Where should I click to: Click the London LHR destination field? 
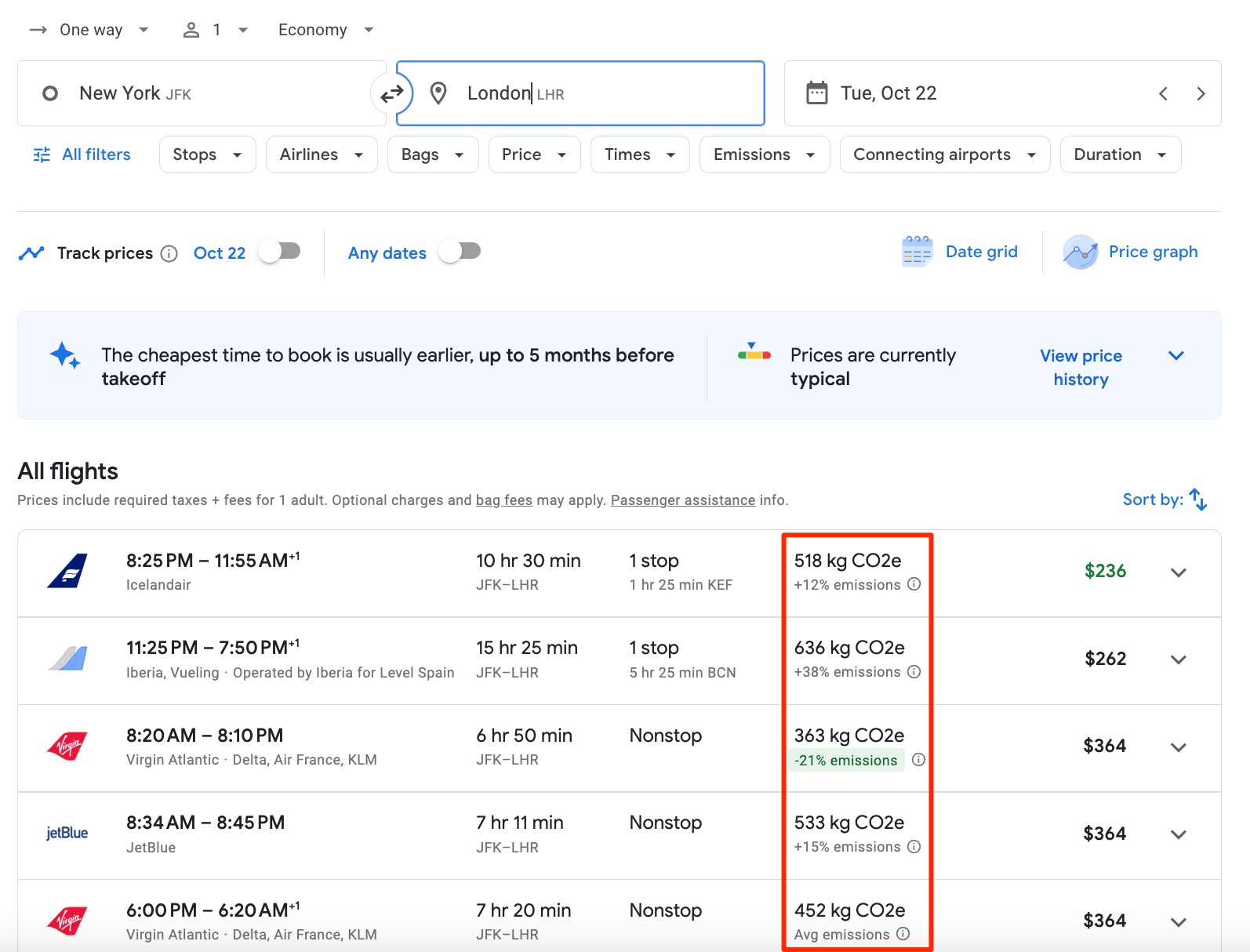click(x=580, y=93)
